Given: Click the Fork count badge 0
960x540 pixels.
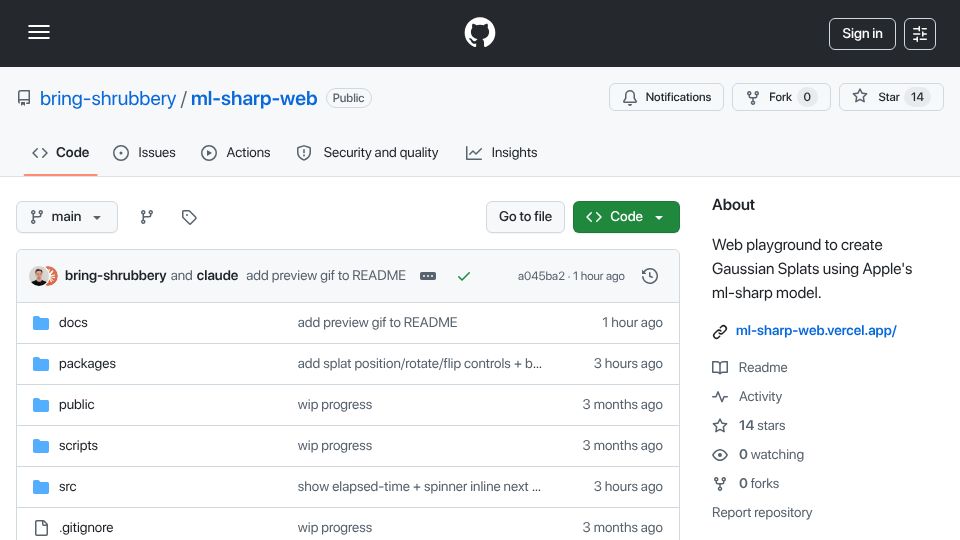Looking at the screenshot, I should (x=807, y=97).
